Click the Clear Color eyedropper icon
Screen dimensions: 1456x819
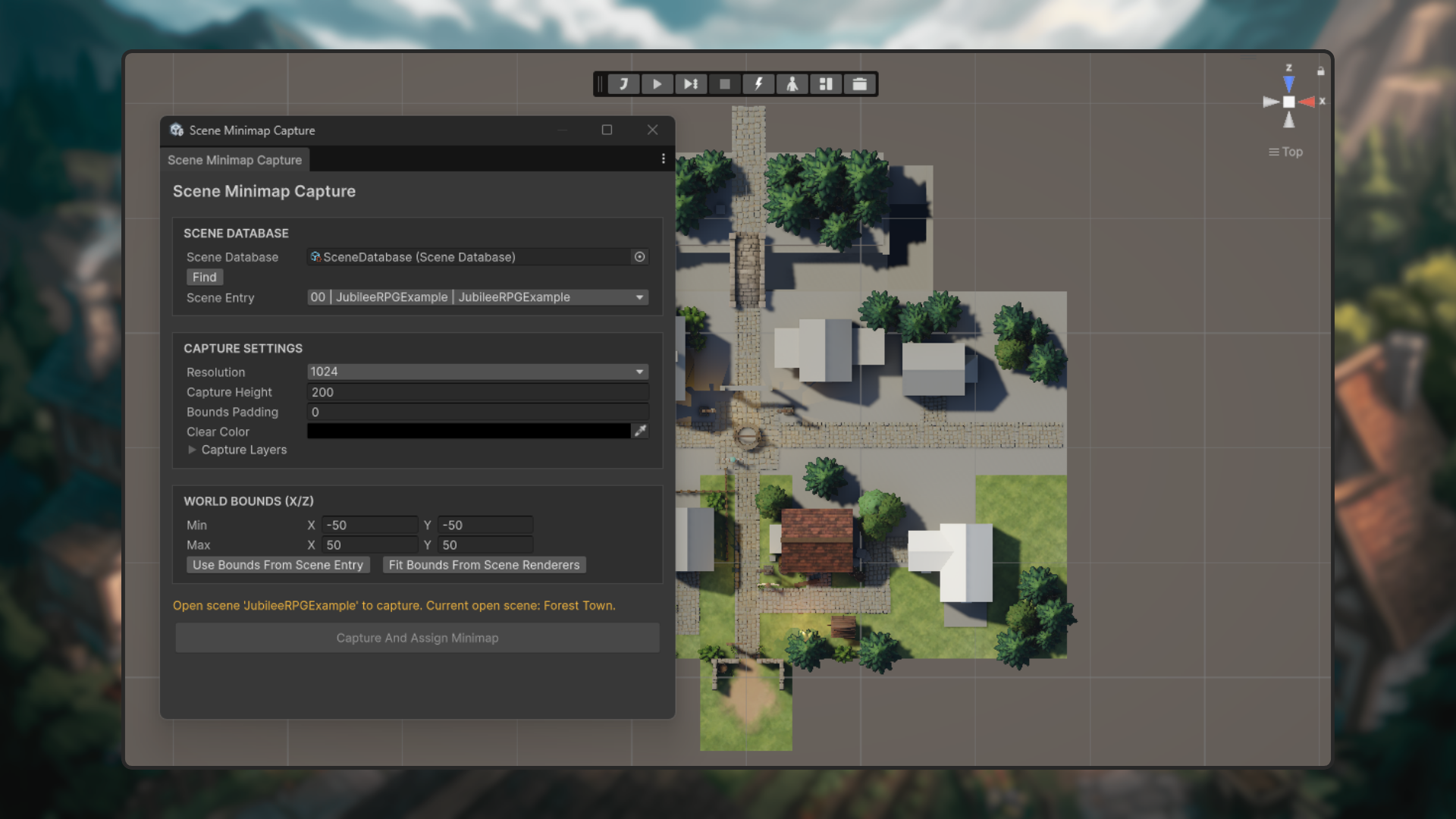pos(641,431)
